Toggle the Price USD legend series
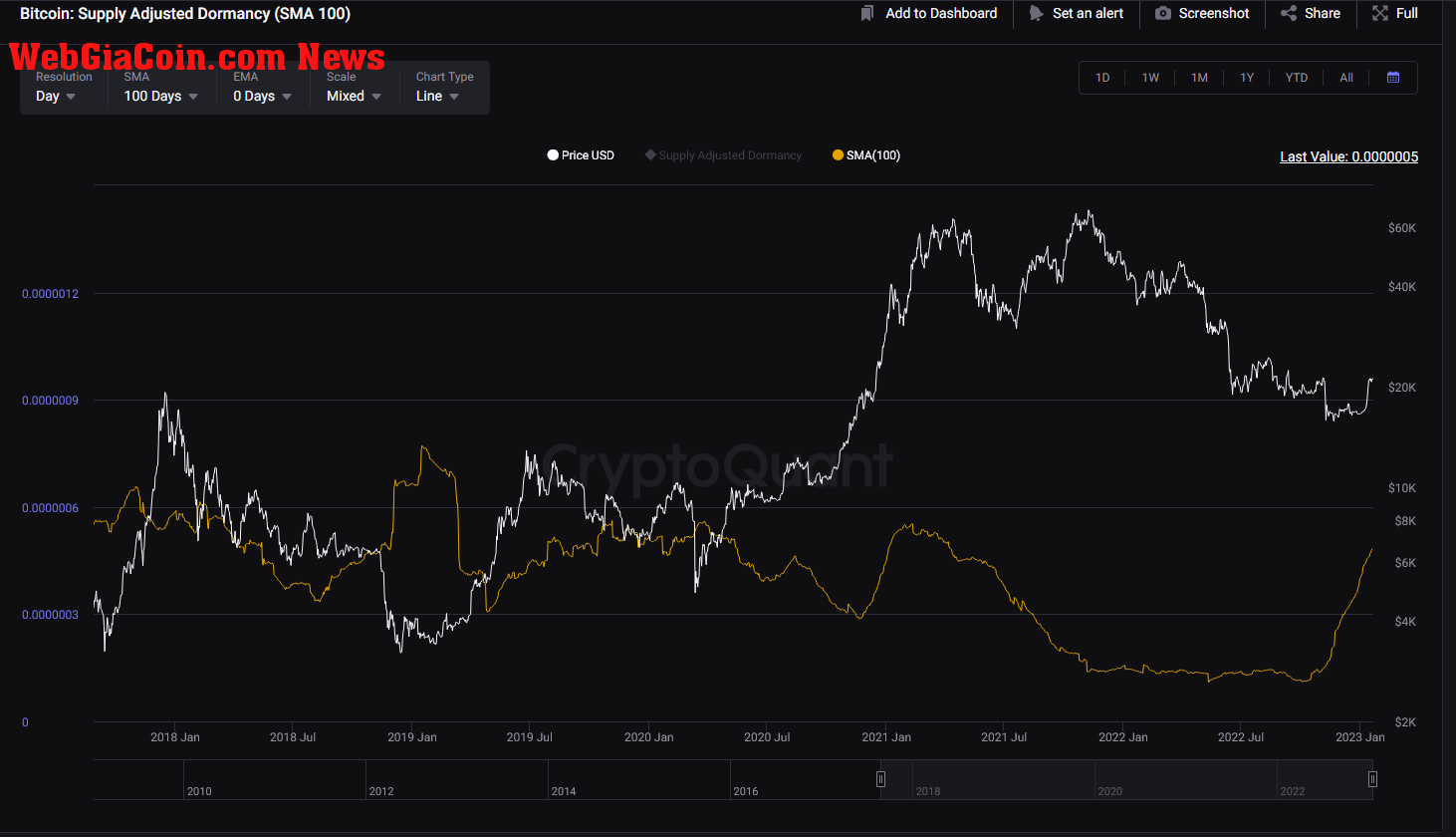 coord(581,155)
